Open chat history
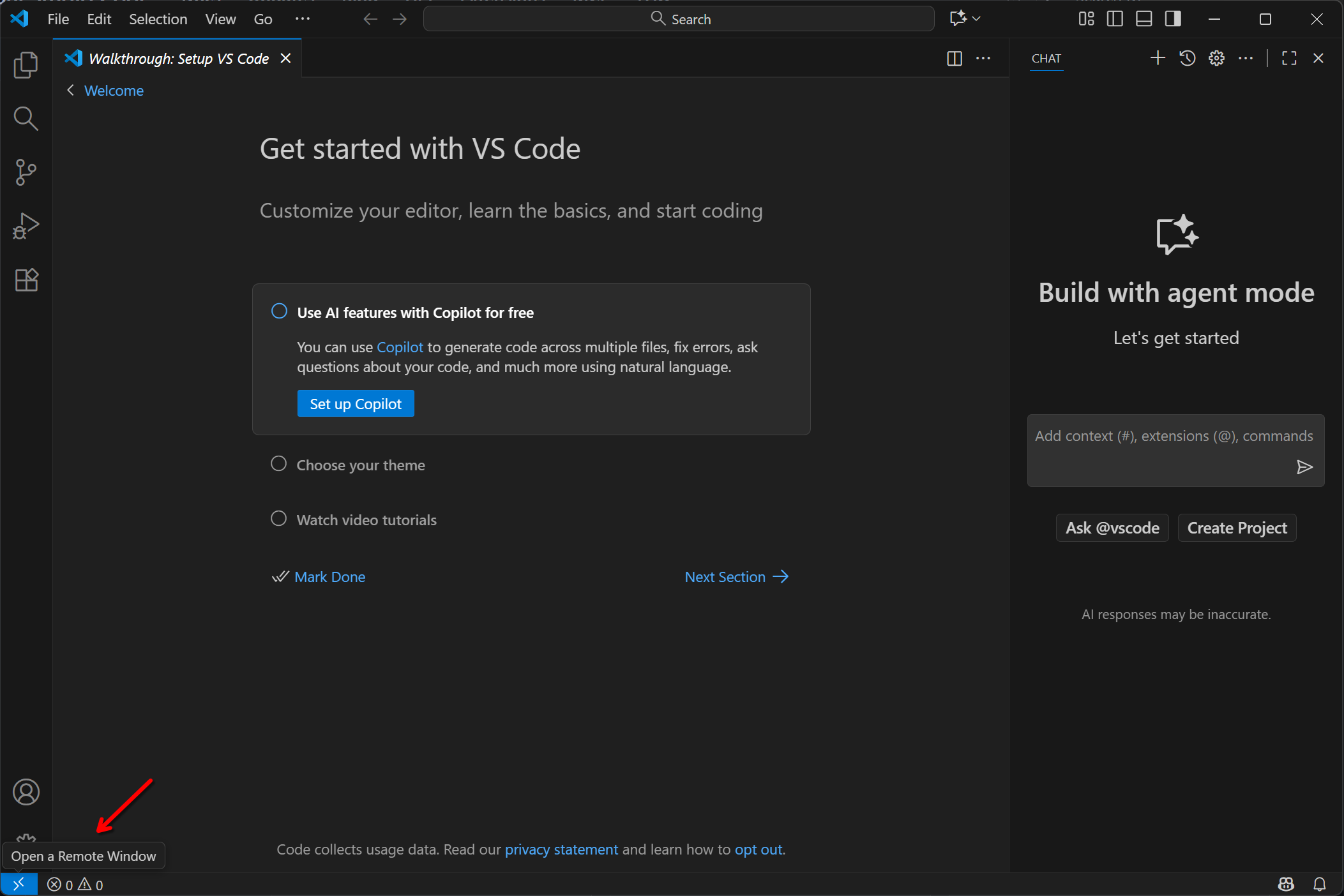 click(x=1186, y=58)
